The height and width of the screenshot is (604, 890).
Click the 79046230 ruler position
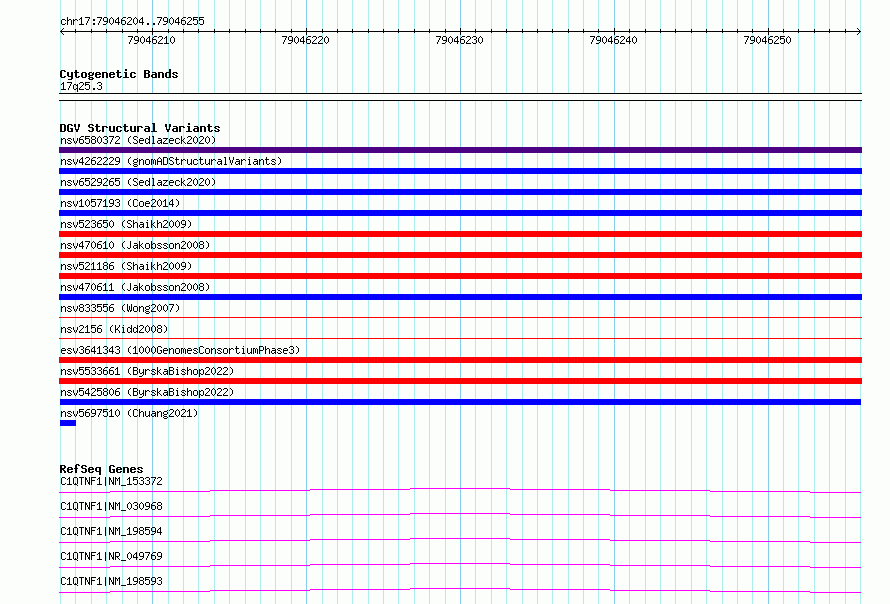pos(459,40)
